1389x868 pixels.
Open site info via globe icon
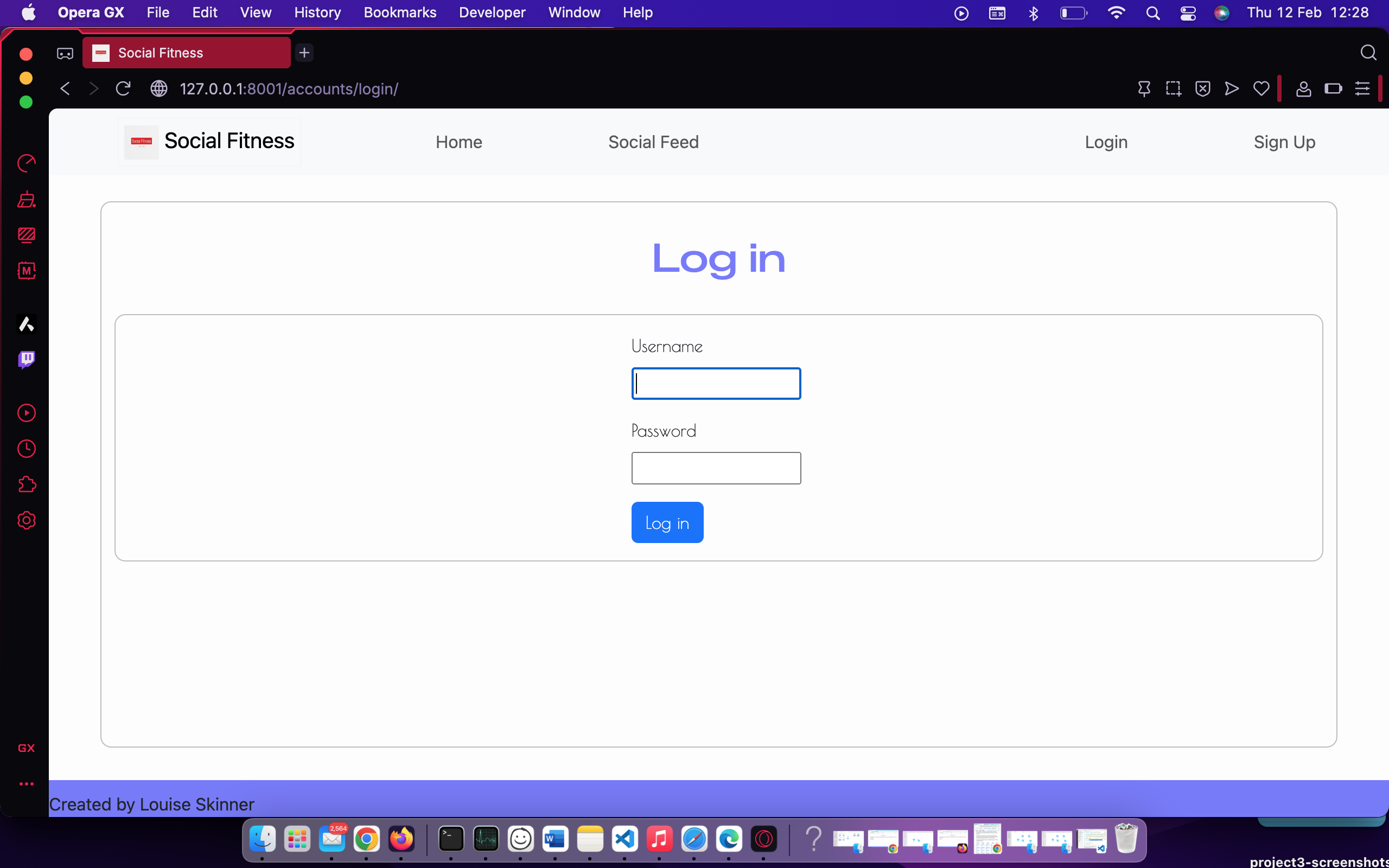pyautogui.click(x=159, y=88)
